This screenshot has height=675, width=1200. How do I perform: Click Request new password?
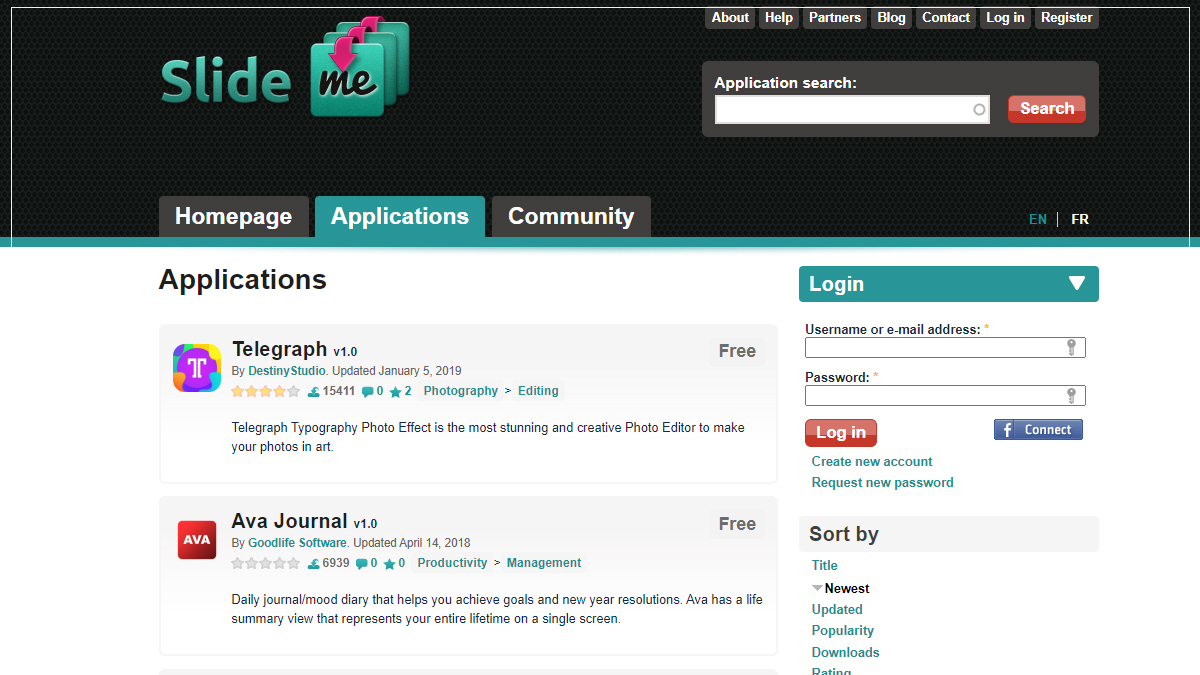[x=883, y=482]
